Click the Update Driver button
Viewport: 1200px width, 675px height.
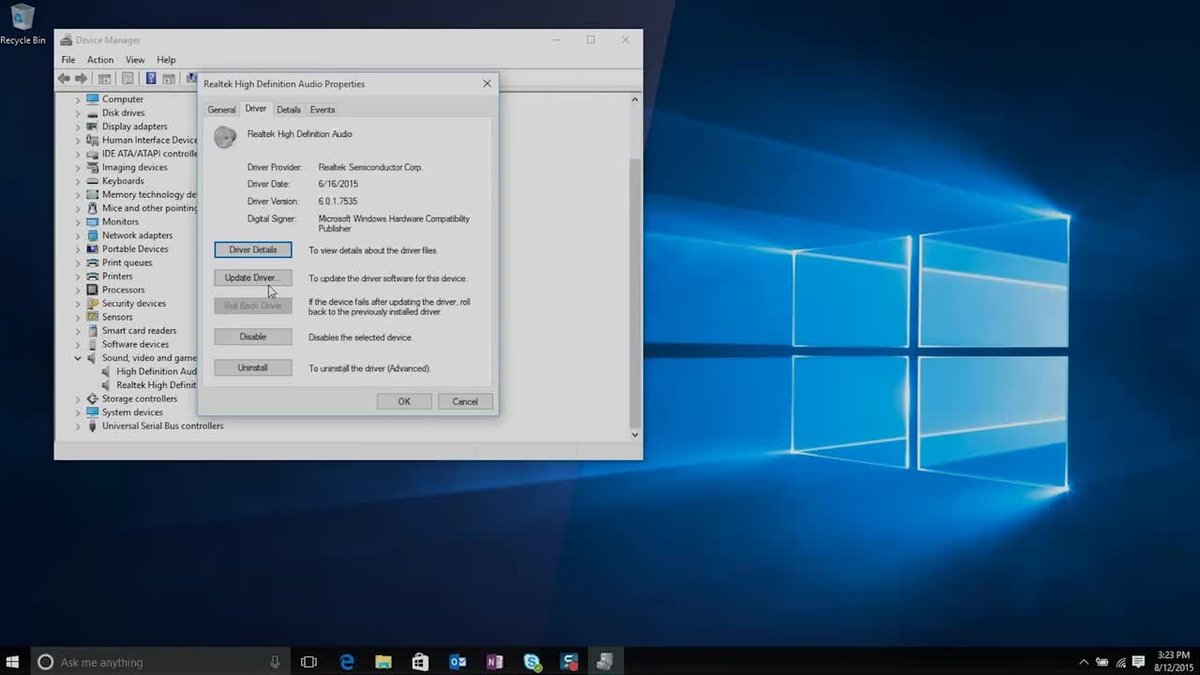click(x=252, y=277)
